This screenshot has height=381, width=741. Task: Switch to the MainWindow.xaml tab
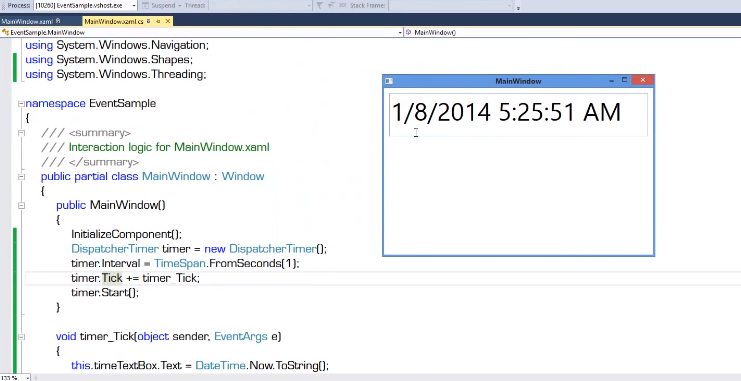click(x=27, y=21)
